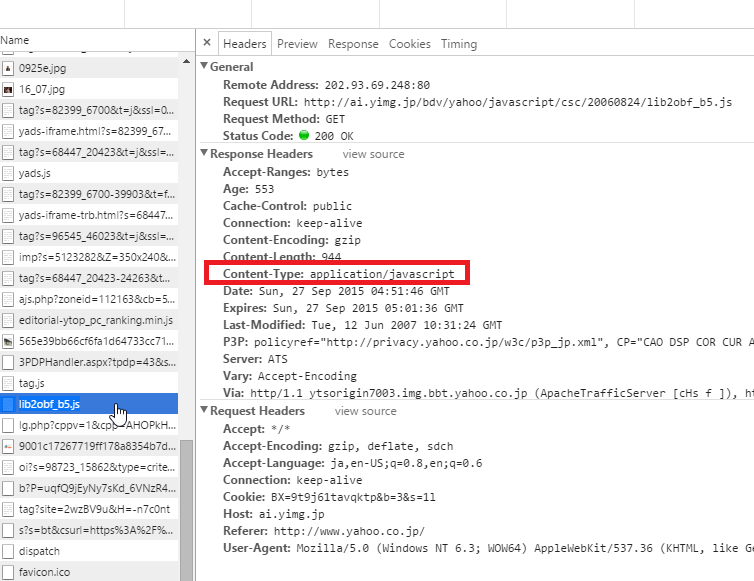Select the lib2obf_b5.js request
The width and height of the screenshot is (754, 581).
[89, 404]
